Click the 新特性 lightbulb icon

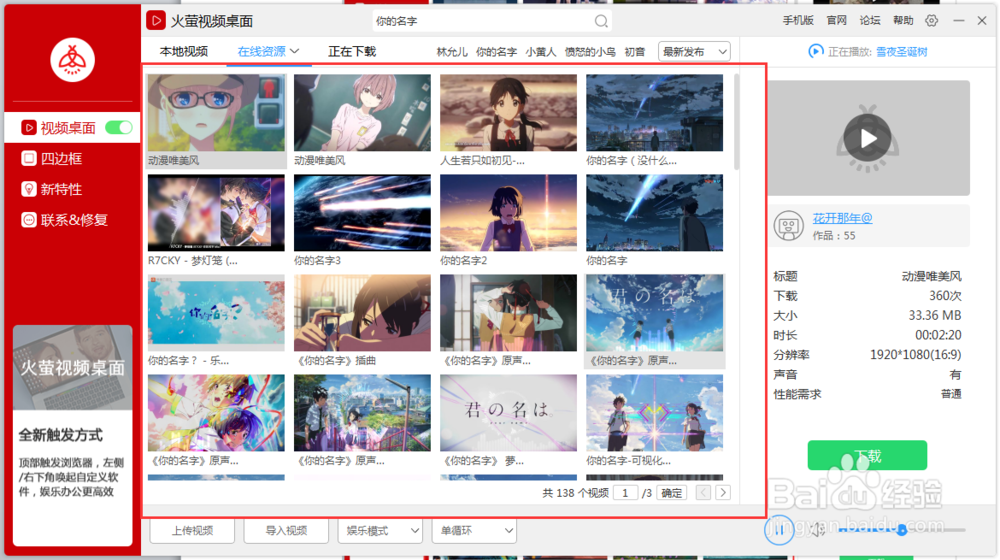click(28, 189)
